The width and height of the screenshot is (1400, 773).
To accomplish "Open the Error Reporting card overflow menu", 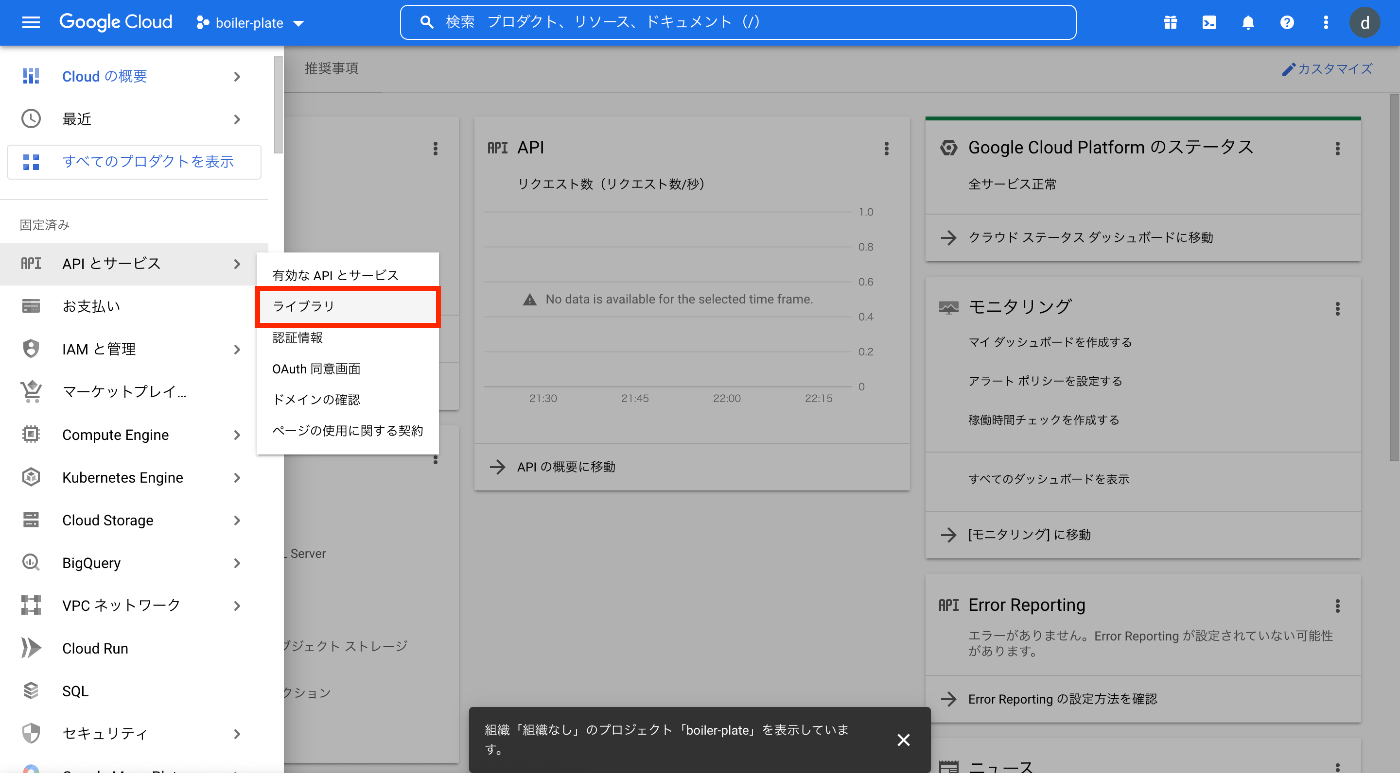I will tap(1338, 605).
